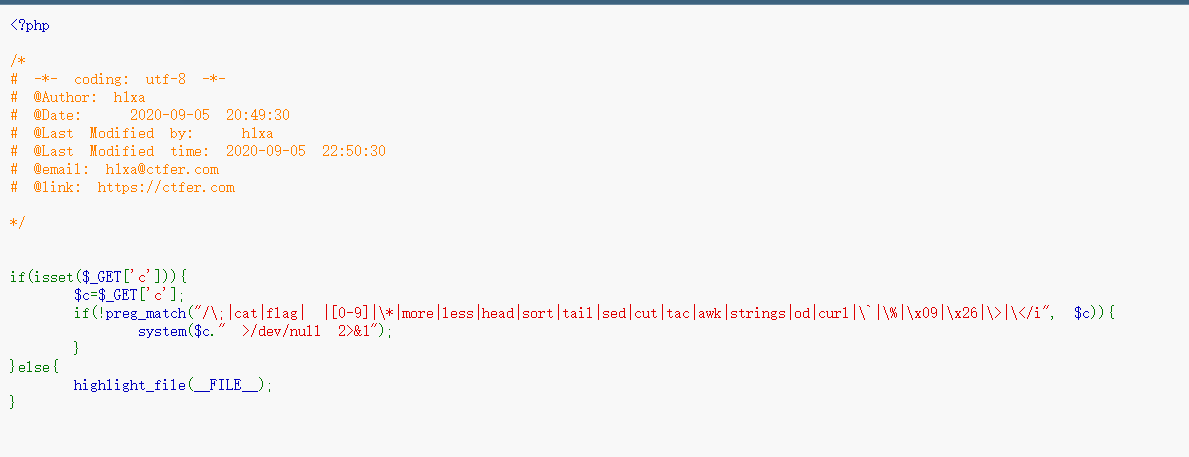Screen dimensions: 1189x457
Task: Click the $c=$_GET['c'] assignment
Action: 128,294
